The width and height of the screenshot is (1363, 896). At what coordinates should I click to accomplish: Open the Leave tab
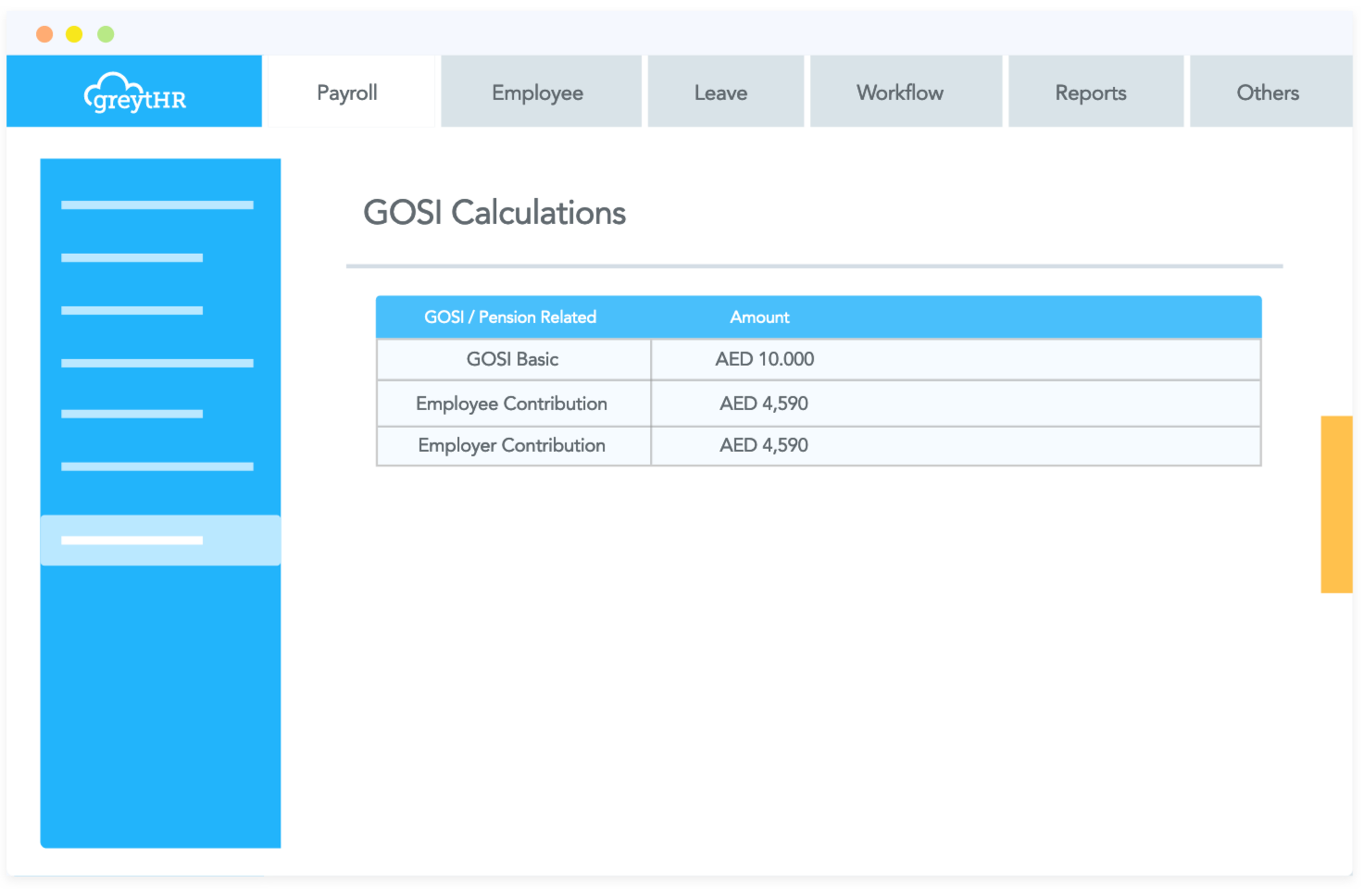tap(725, 92)
